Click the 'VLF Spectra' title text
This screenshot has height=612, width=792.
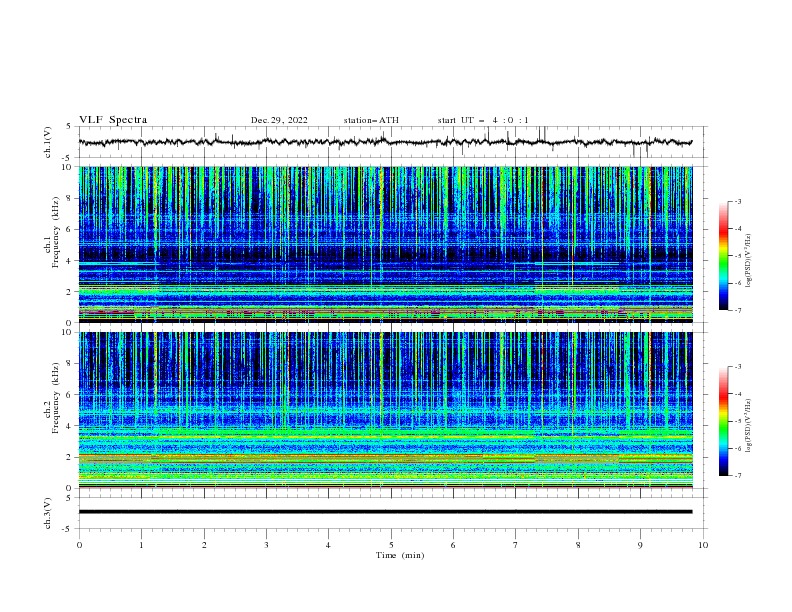tap(113, 120)
